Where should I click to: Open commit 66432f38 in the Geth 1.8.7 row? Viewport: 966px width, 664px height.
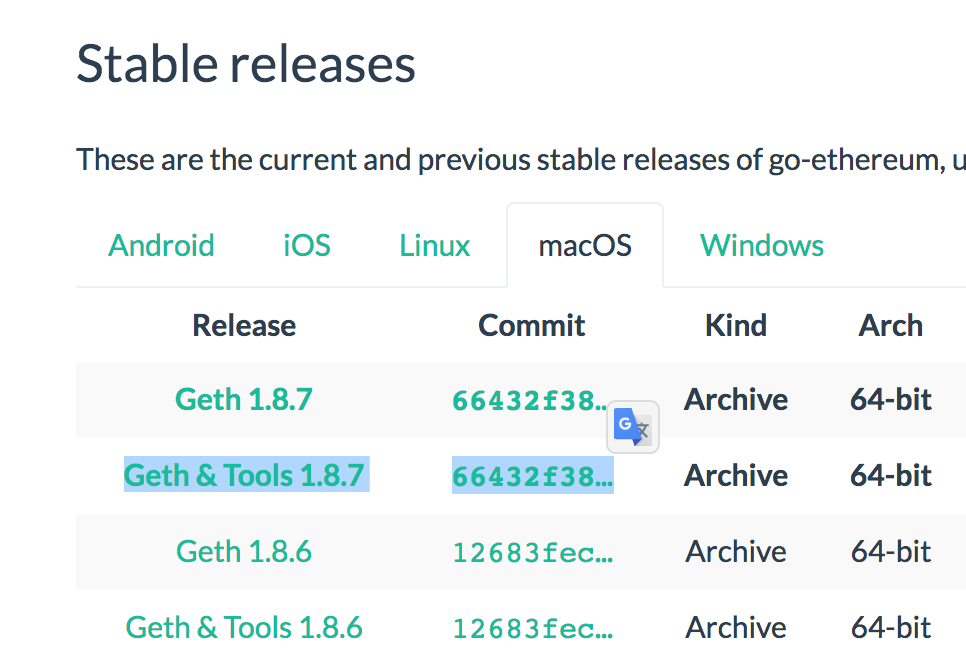[530, 400]
